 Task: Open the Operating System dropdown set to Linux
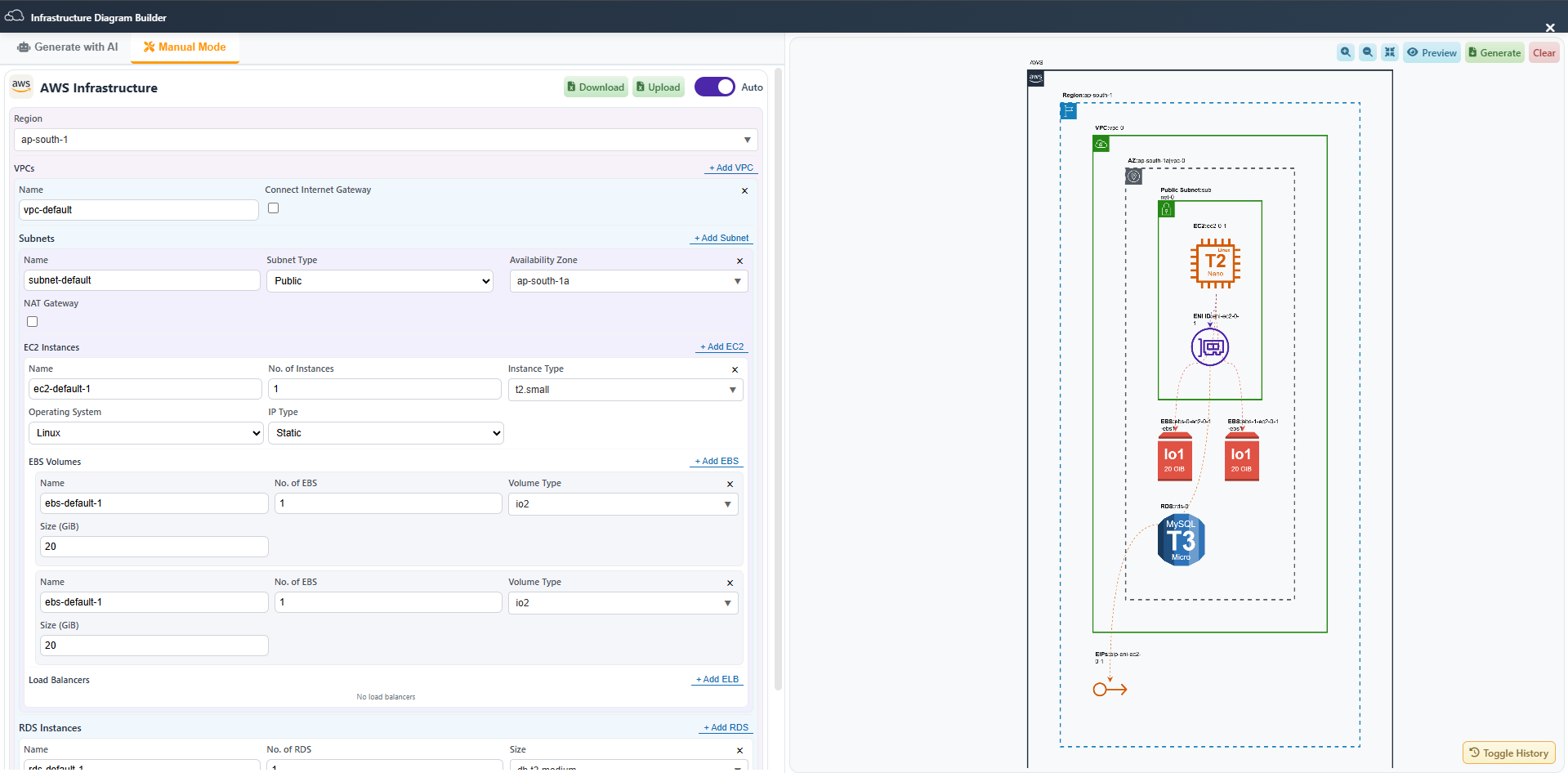click(145, 433)
